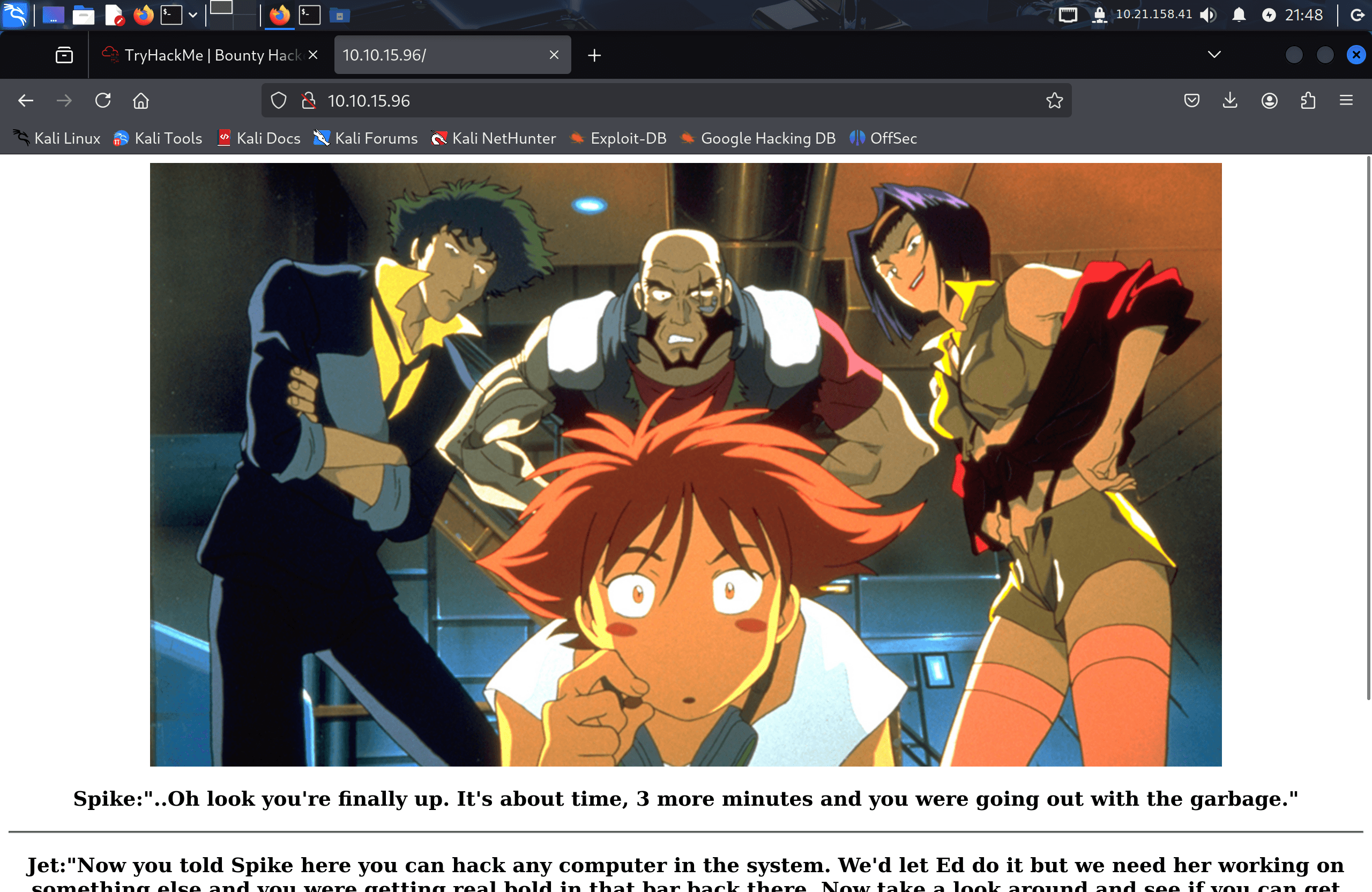Open the Kali Linux bookmark
This screenshot has height=892, width=1372.
click(56, 138)
